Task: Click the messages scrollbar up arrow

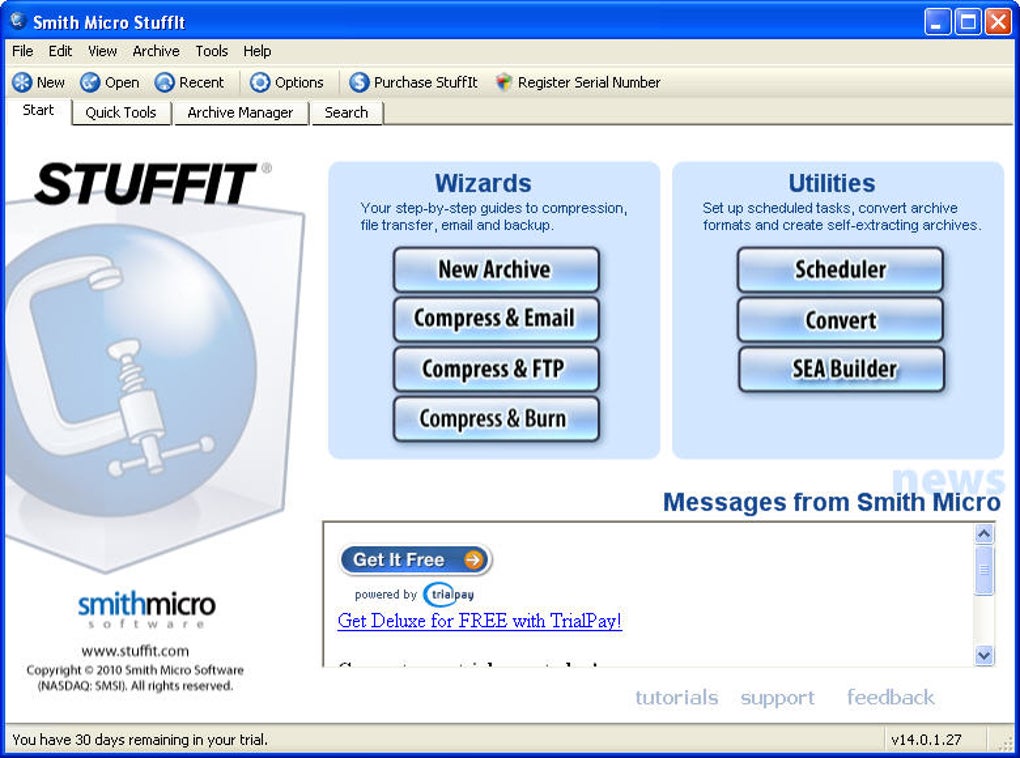Action: tap(984, 534)
